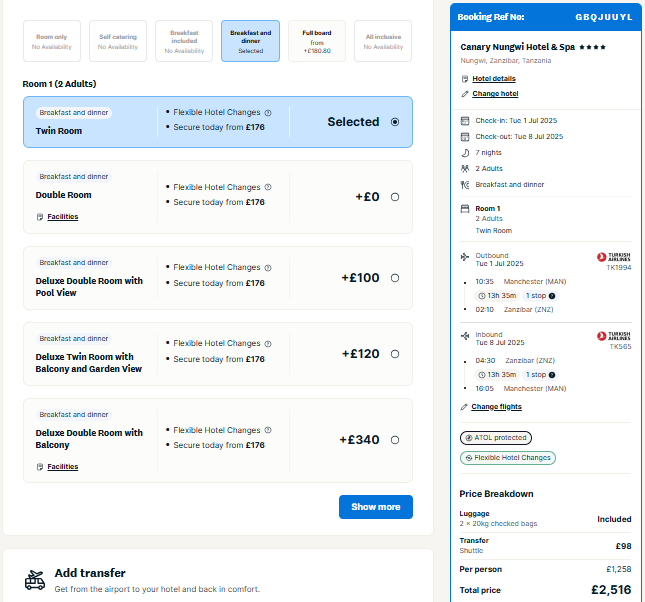Click info icon in Deluxe Double Pool View row

coord(268,268)
